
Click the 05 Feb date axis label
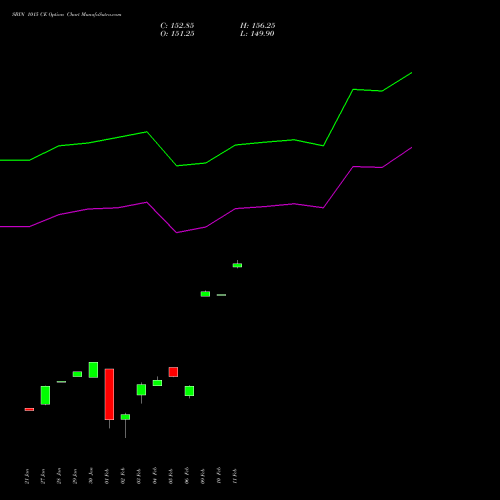171,476
